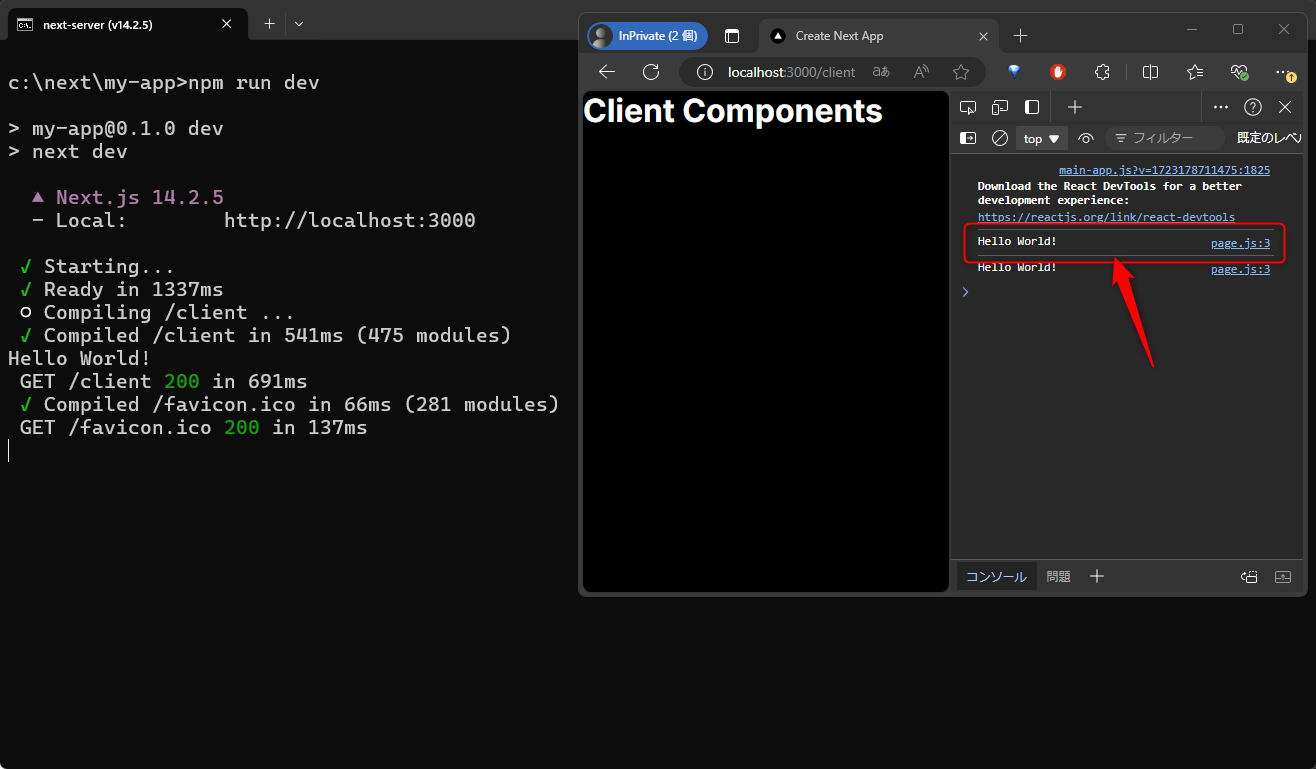
Task: Open the react-devtools download link
Action: [1106, 217]
